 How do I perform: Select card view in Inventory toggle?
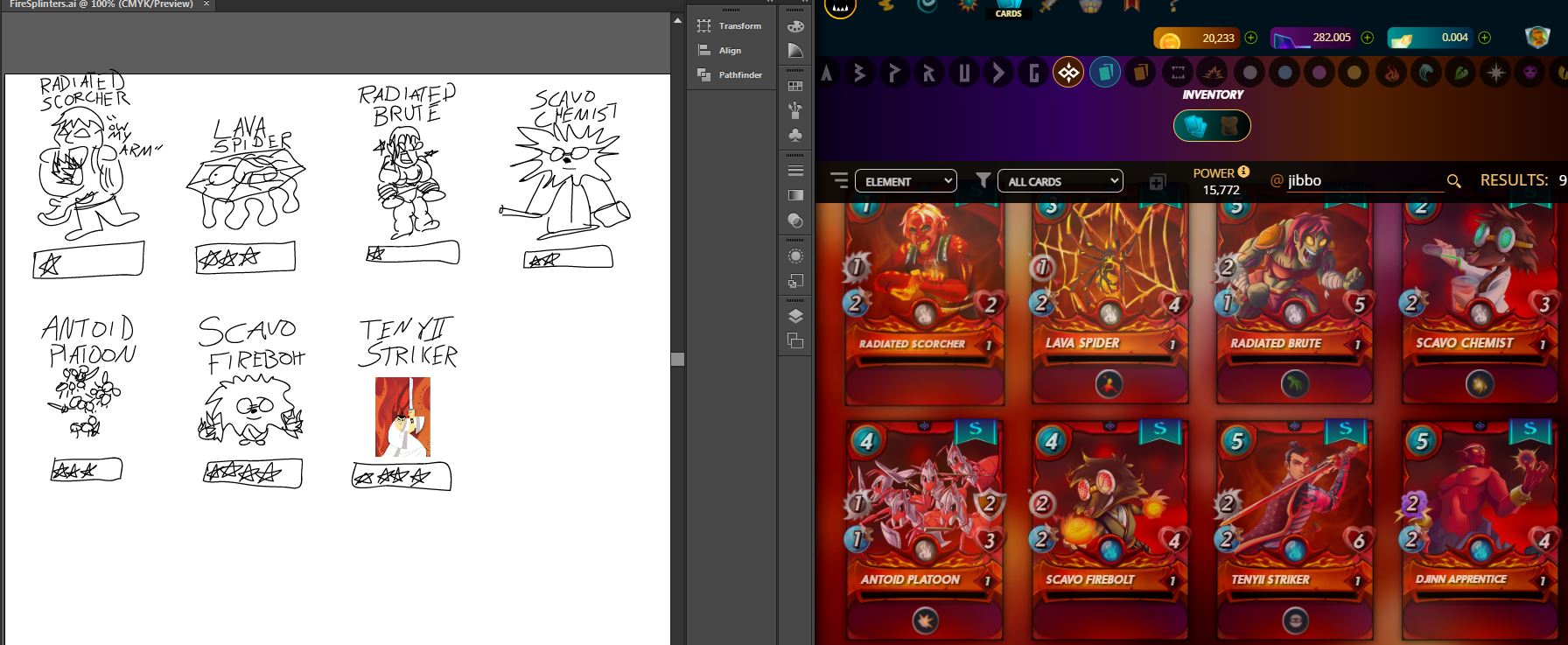1195,126
